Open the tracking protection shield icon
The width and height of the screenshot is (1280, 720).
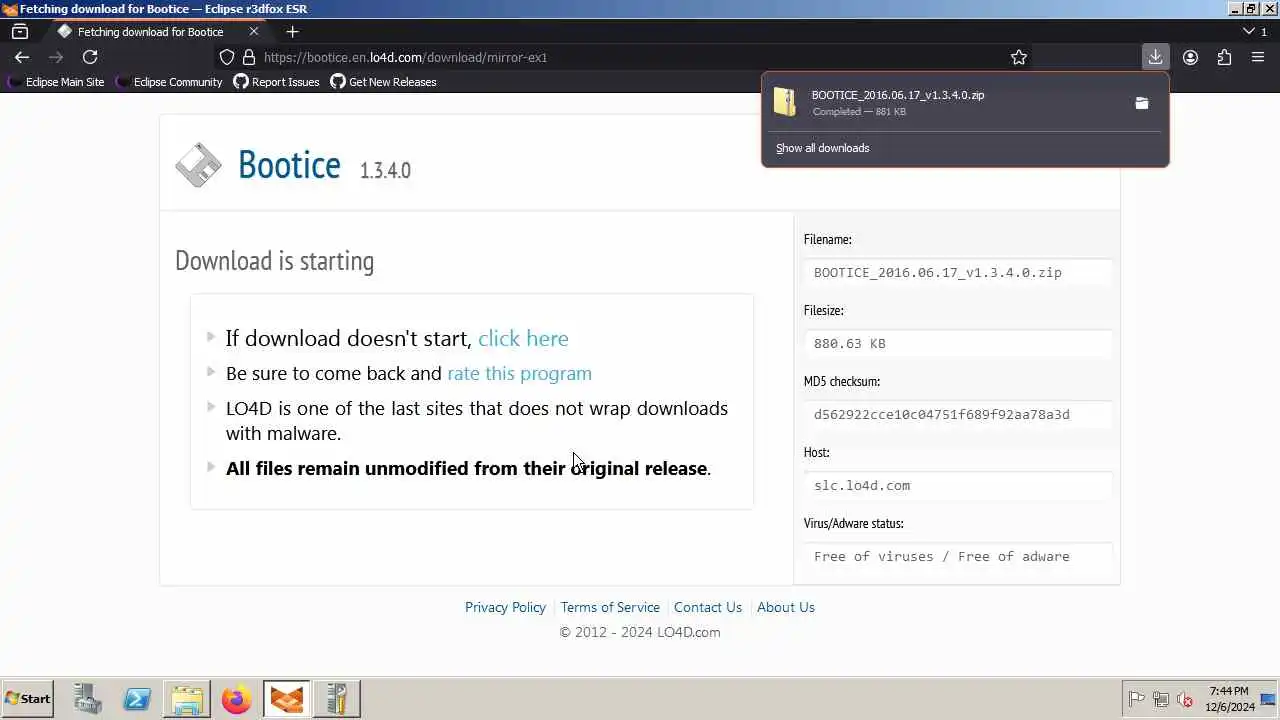[227, 57]
